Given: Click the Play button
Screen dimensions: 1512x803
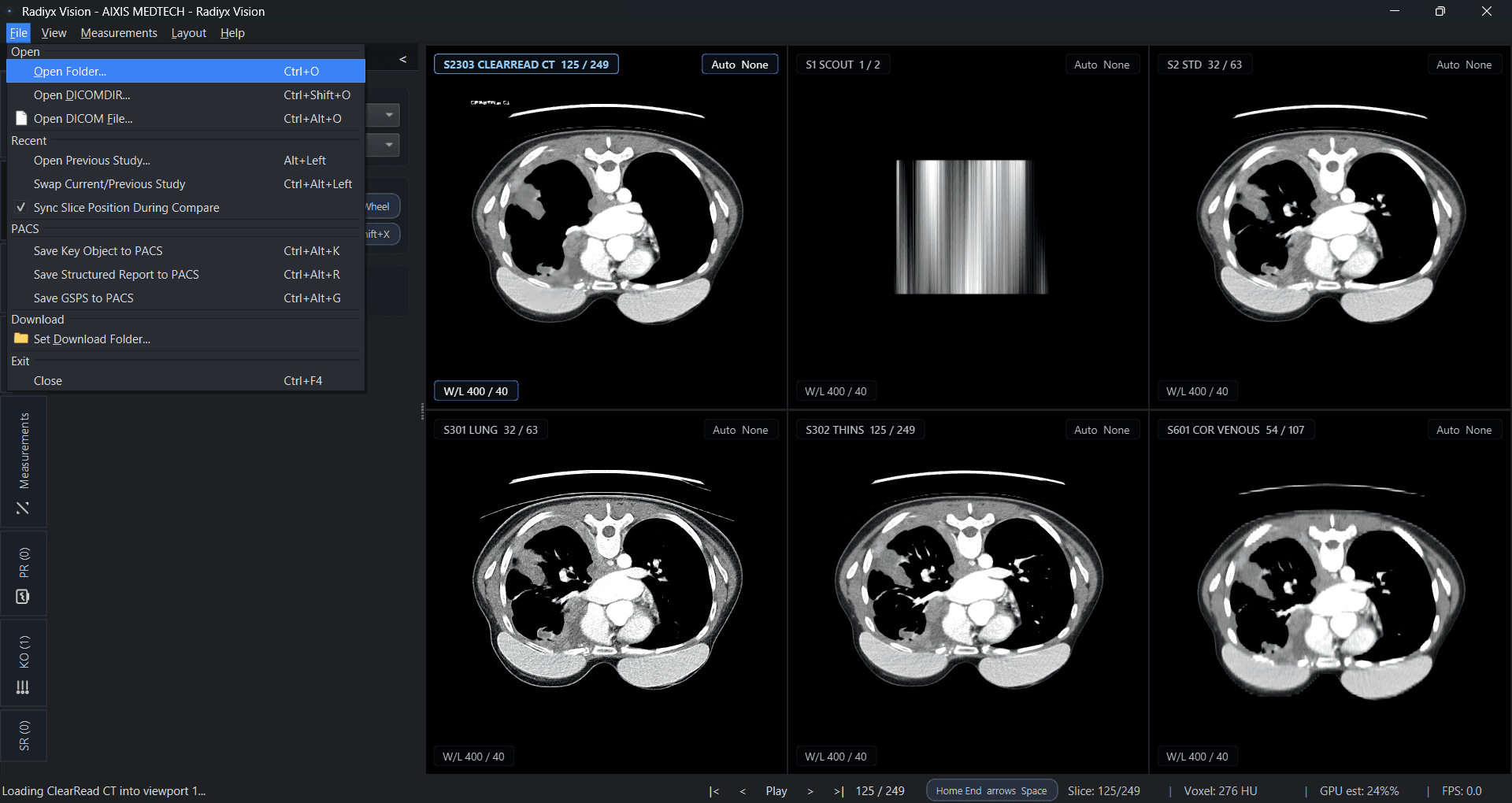Looking at the screenshot, I should coord(776,791).
